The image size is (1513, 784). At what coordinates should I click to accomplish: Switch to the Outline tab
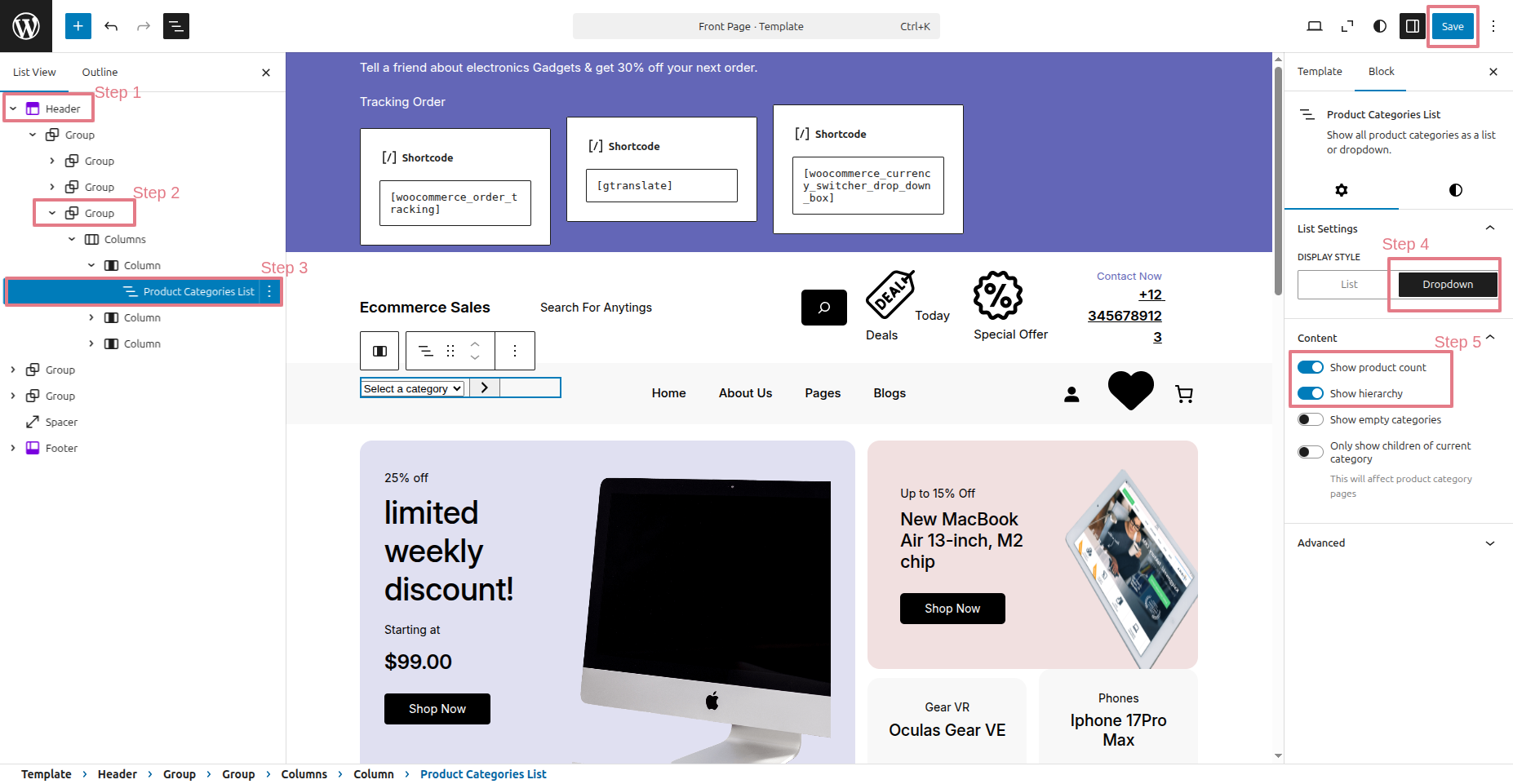coord(100,72)
